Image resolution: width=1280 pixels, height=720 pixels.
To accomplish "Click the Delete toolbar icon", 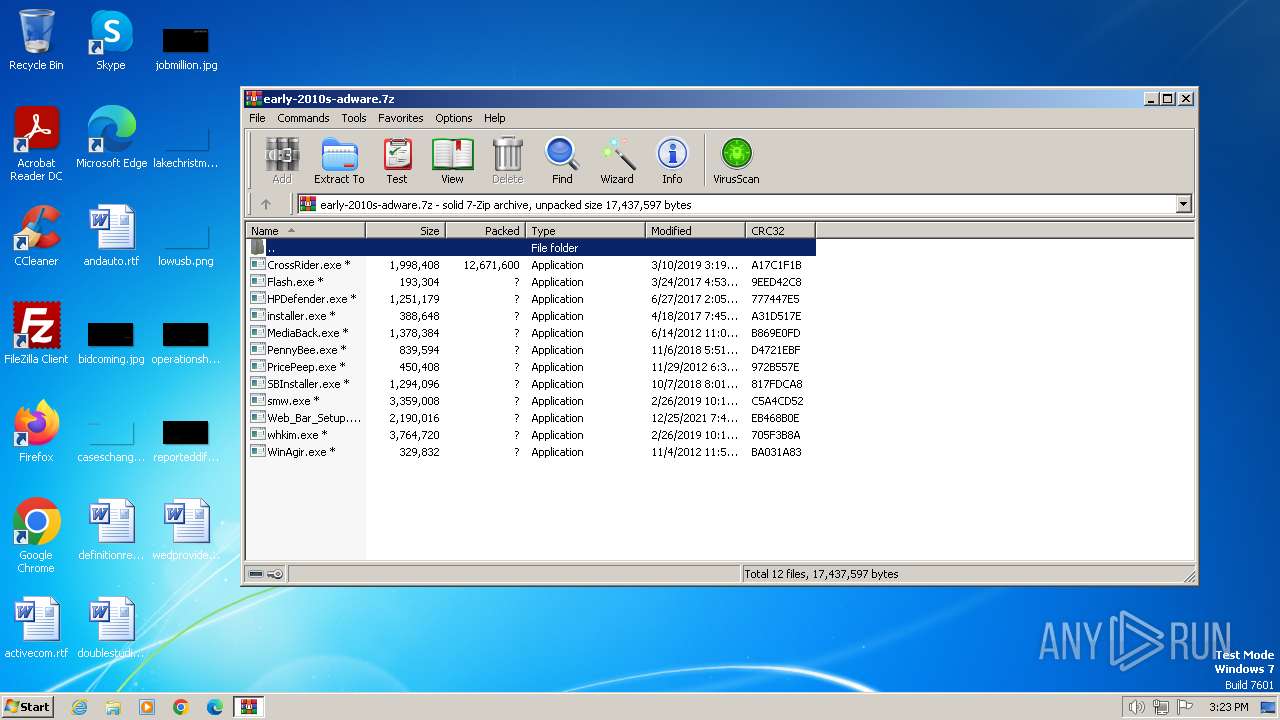I will pyautogui.click(x=507, y=161).
